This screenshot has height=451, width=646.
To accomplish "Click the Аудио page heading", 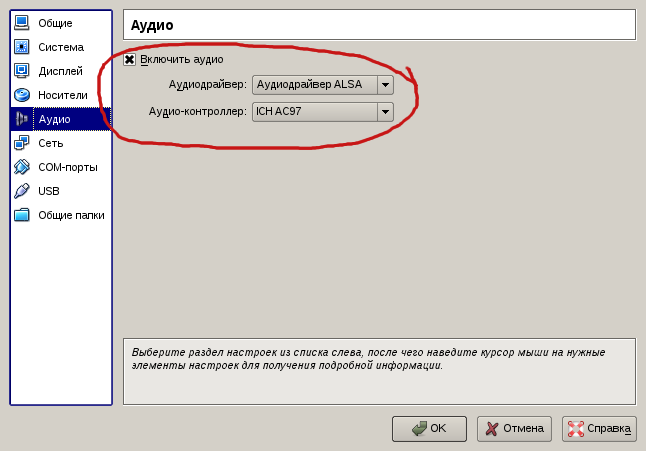I will click(152, 25).
